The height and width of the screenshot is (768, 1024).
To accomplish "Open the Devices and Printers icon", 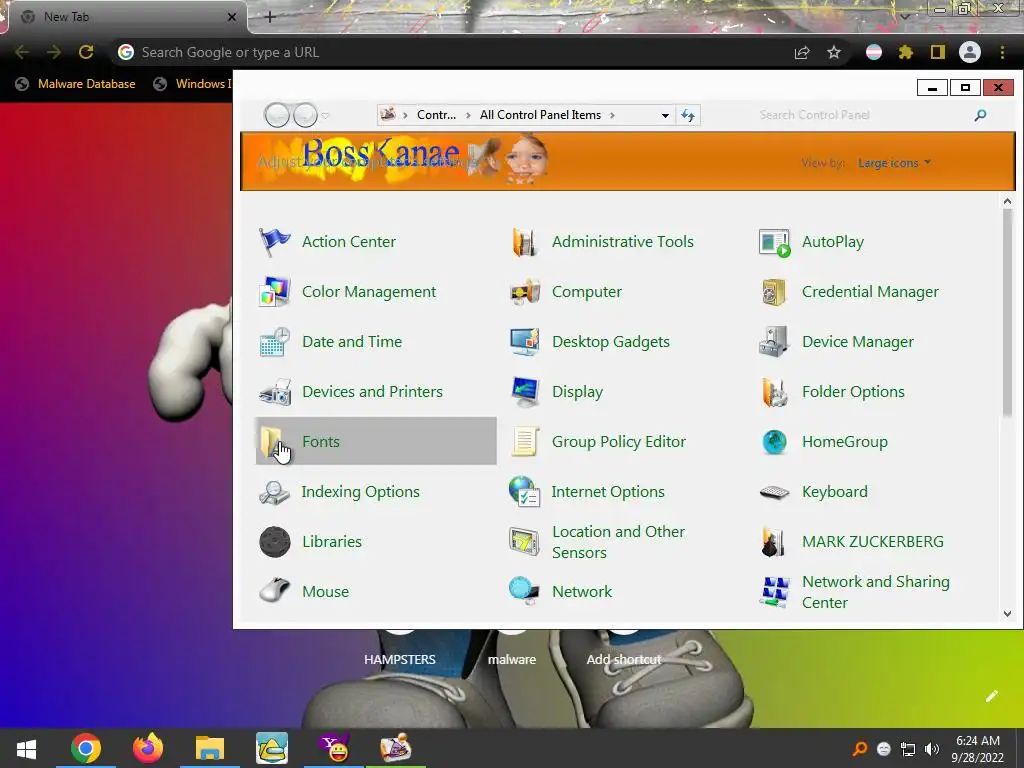I will pyautogui.click(x=274, y=392).
